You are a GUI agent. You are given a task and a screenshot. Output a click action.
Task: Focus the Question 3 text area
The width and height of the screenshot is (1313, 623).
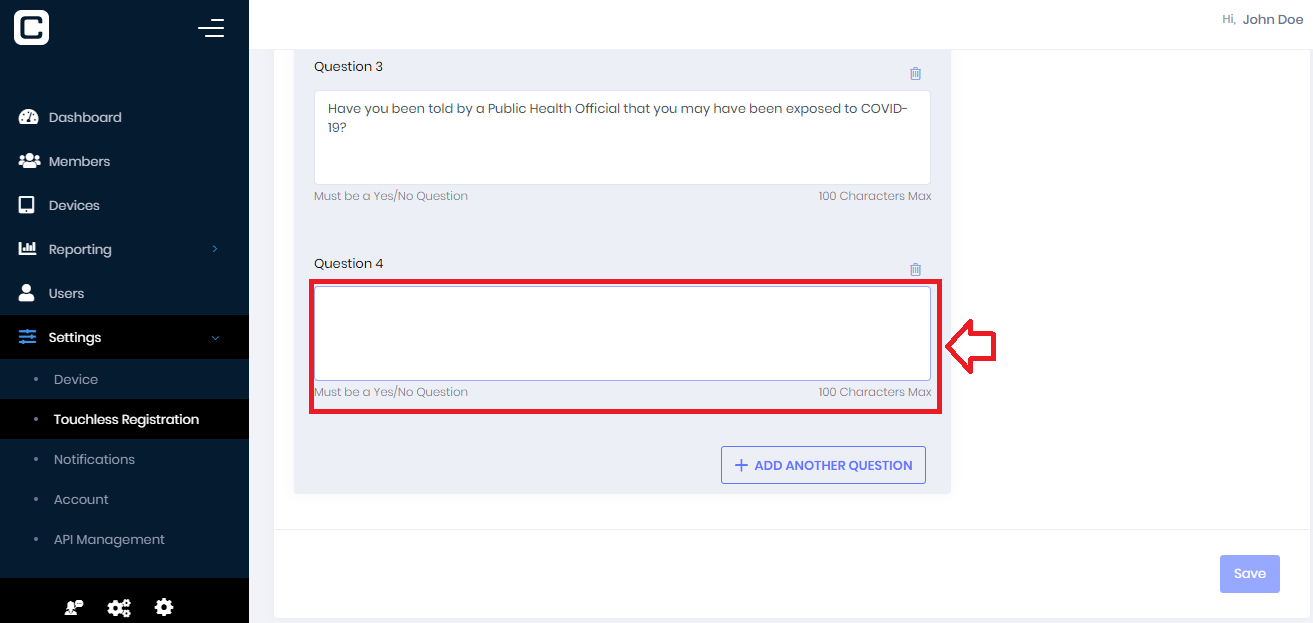click(x=622, y=137)
